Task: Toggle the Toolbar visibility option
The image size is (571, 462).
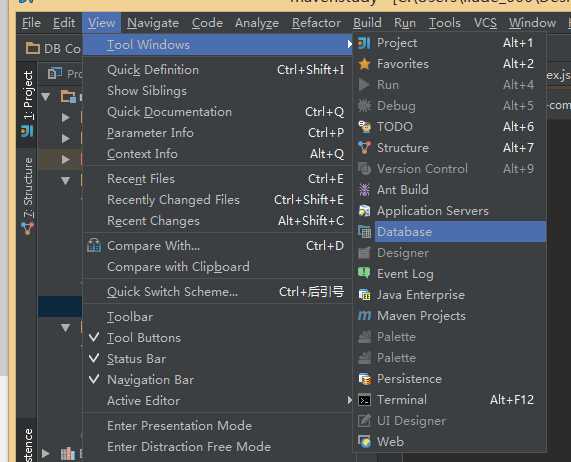Action: click(x=218, y=317)
